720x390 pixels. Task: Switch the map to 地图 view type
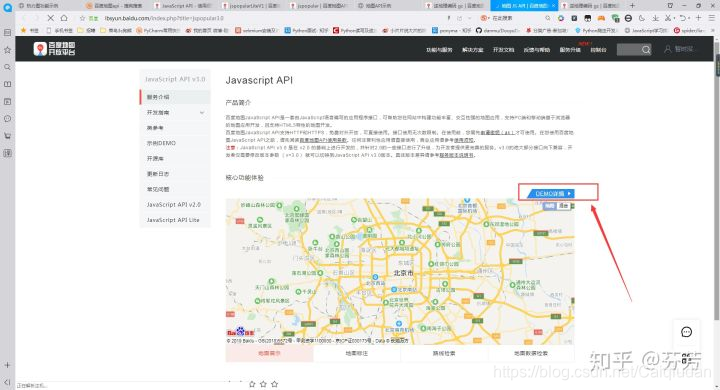point(550,206)
